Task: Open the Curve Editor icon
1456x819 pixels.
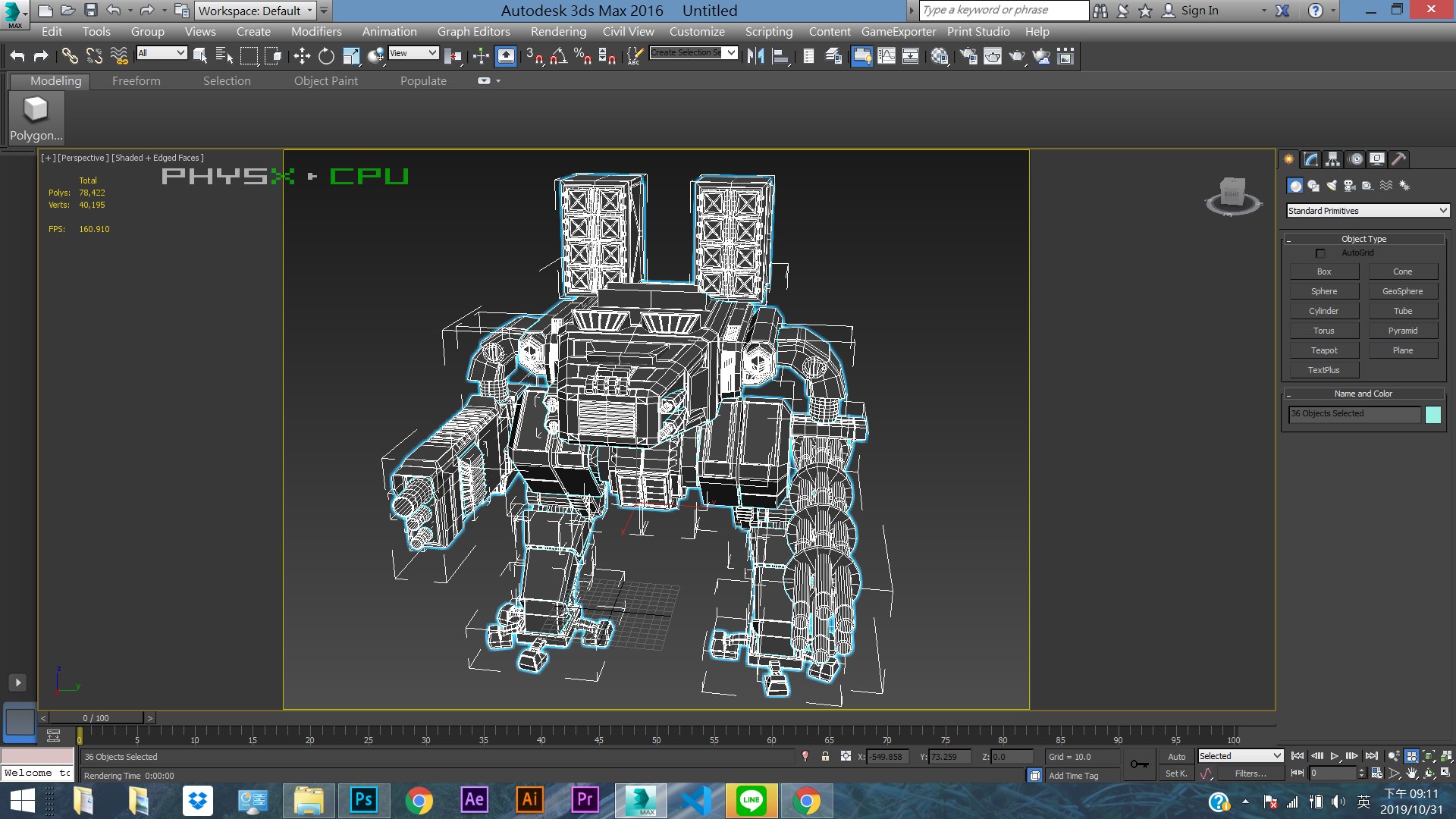Action: click(x=886, y=55)
